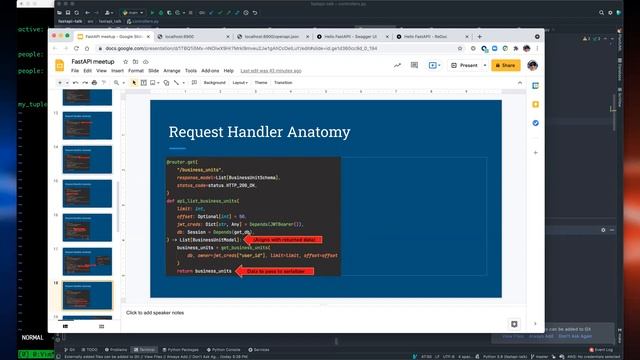Collapse the Slides menus with the caret
This screenshot has width=640, height=360.
coord(520,83)
